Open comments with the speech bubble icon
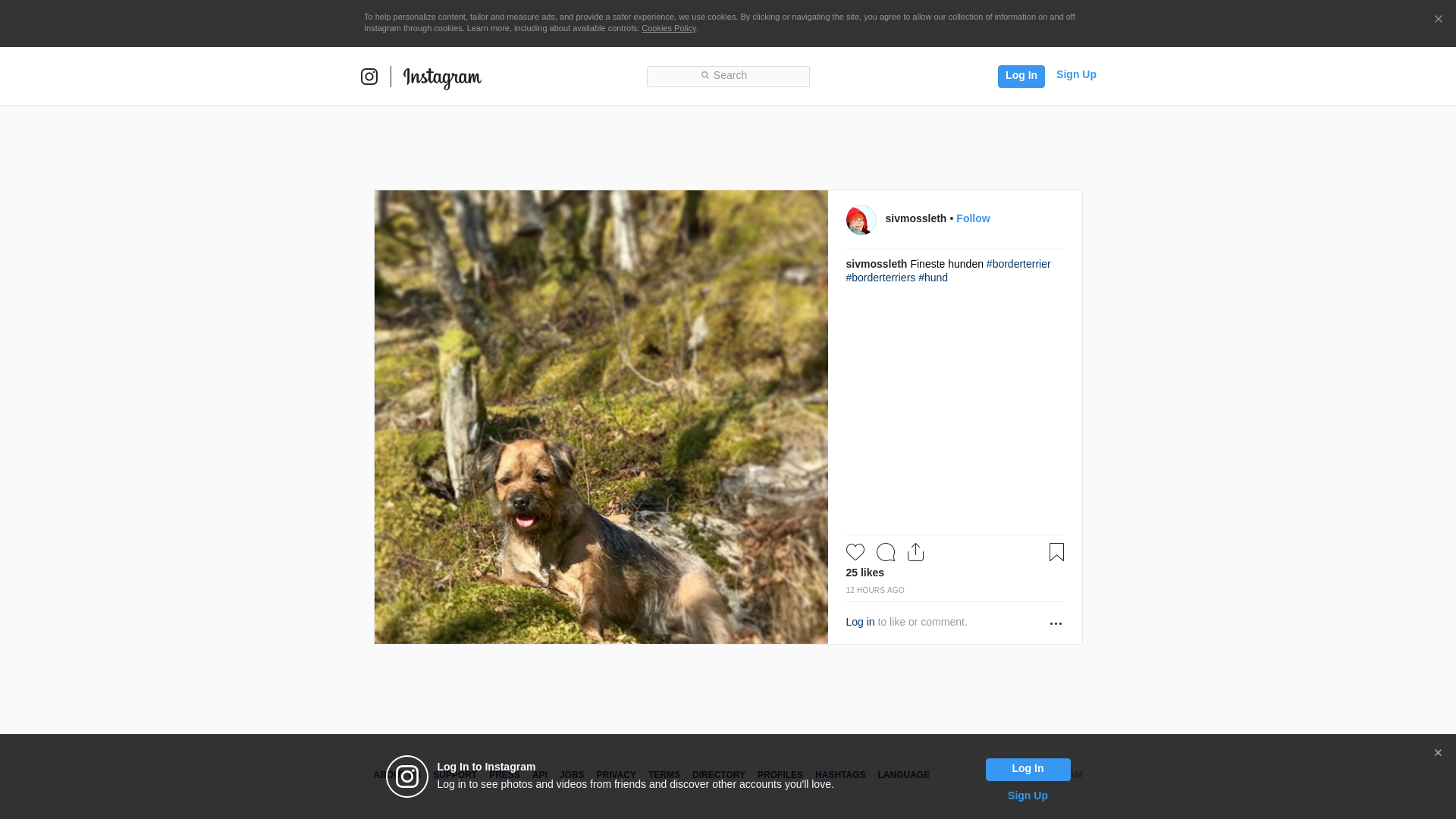Screen dimensions: 1456x819 click(885, 552)
